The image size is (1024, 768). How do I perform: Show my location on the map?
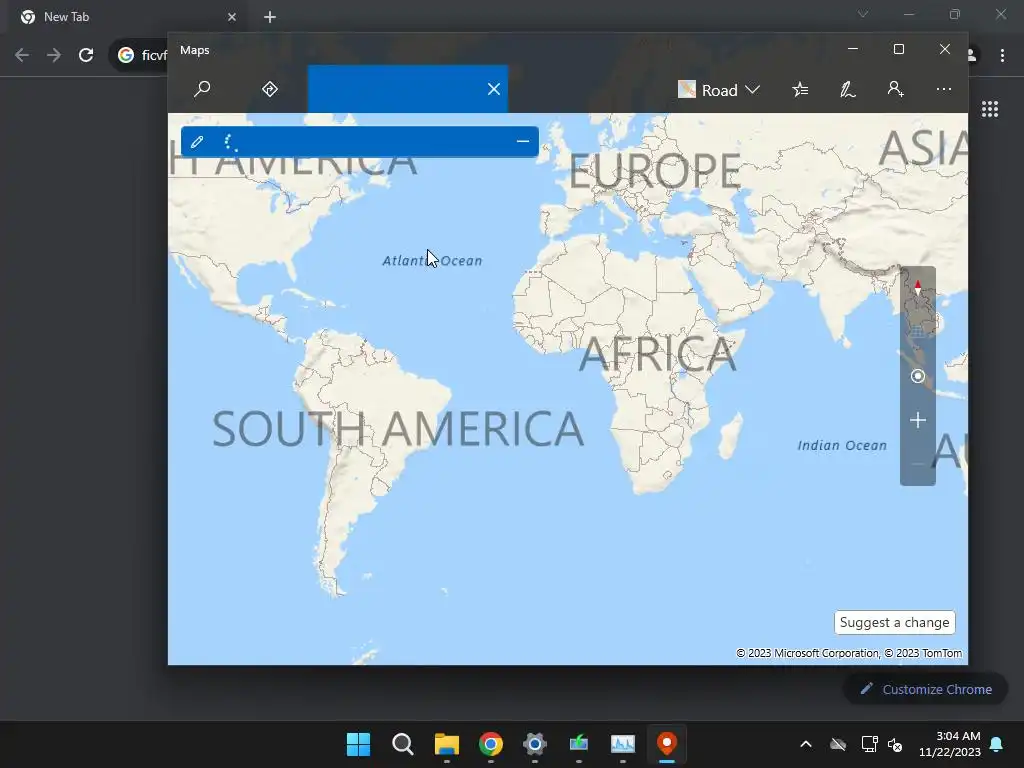click(x=918, y=376)
